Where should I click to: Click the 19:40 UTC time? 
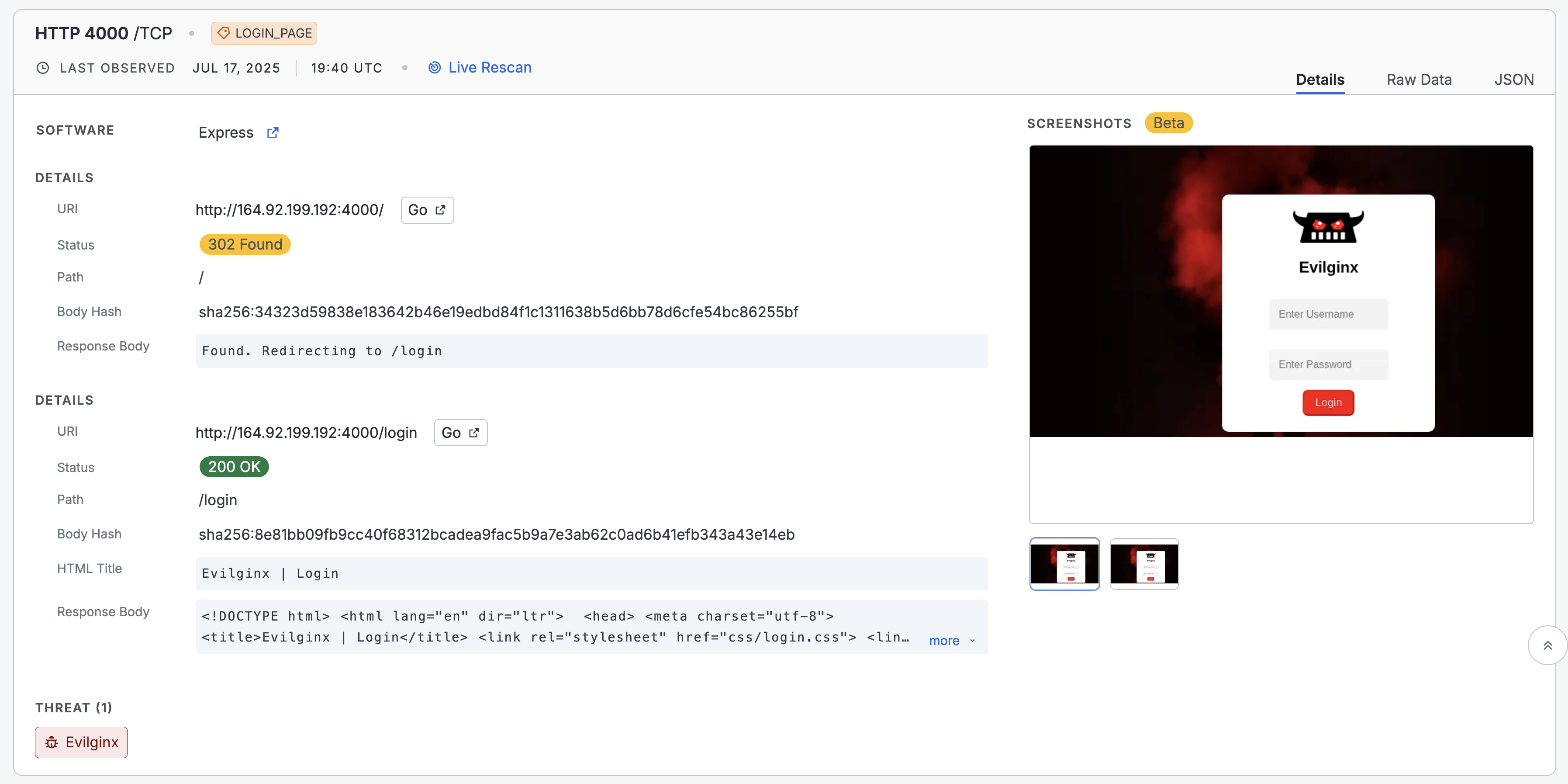[x=347, y=68]
